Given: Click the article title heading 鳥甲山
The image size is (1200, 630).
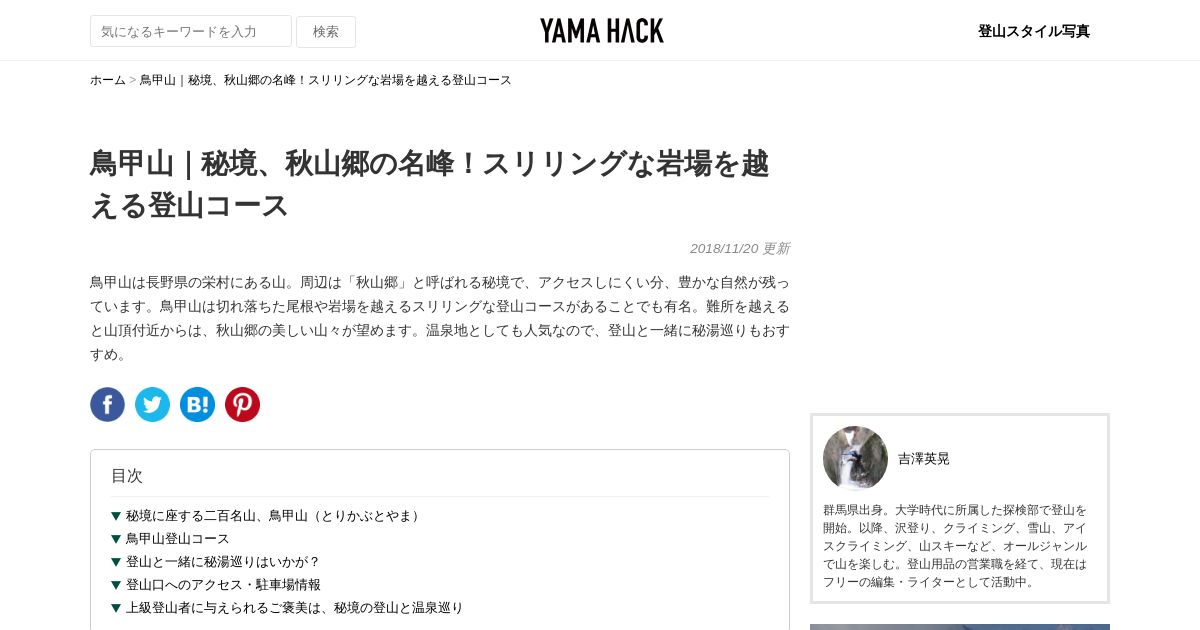Looking at the screenshot, I should [x=430, y=184].
